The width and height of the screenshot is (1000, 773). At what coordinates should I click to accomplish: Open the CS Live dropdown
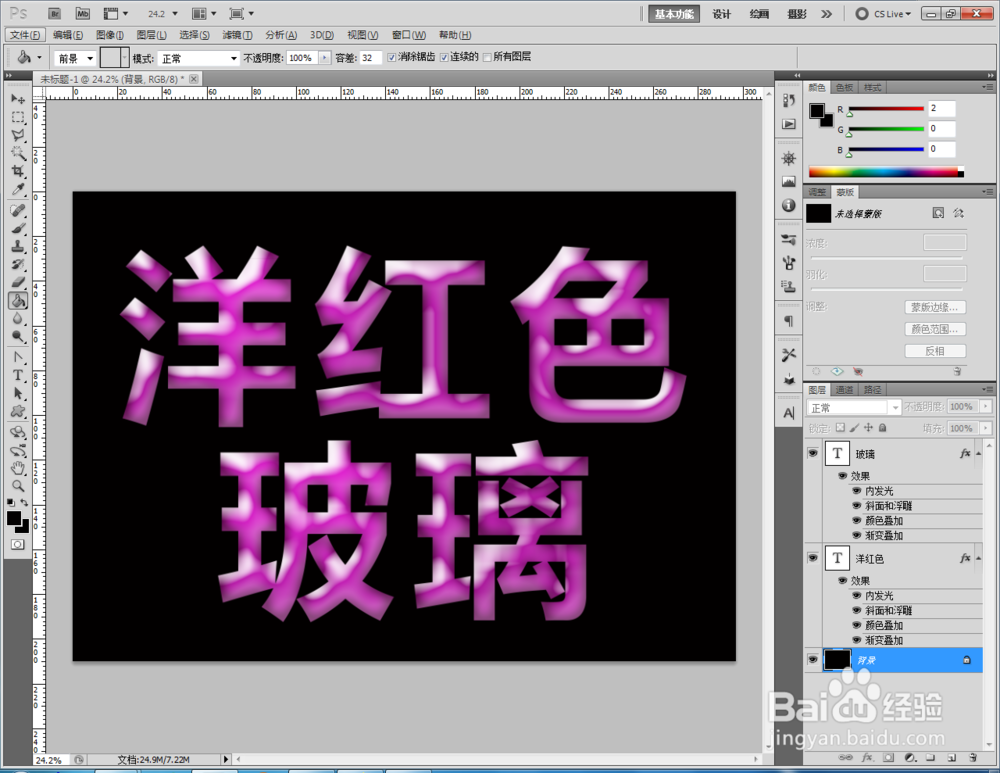[884, 13]
